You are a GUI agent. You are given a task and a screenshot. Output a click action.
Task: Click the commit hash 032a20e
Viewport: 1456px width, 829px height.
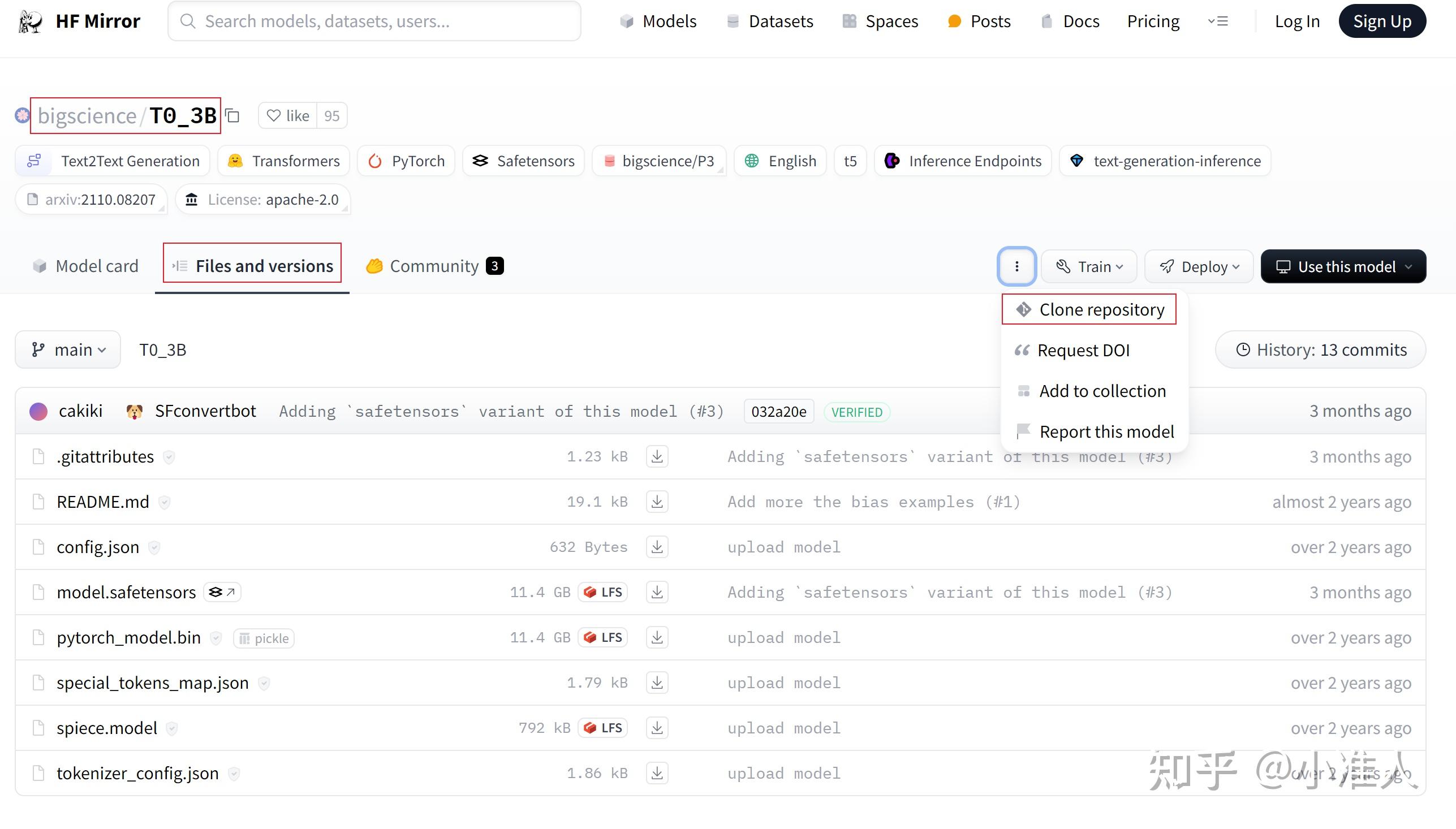778,412
